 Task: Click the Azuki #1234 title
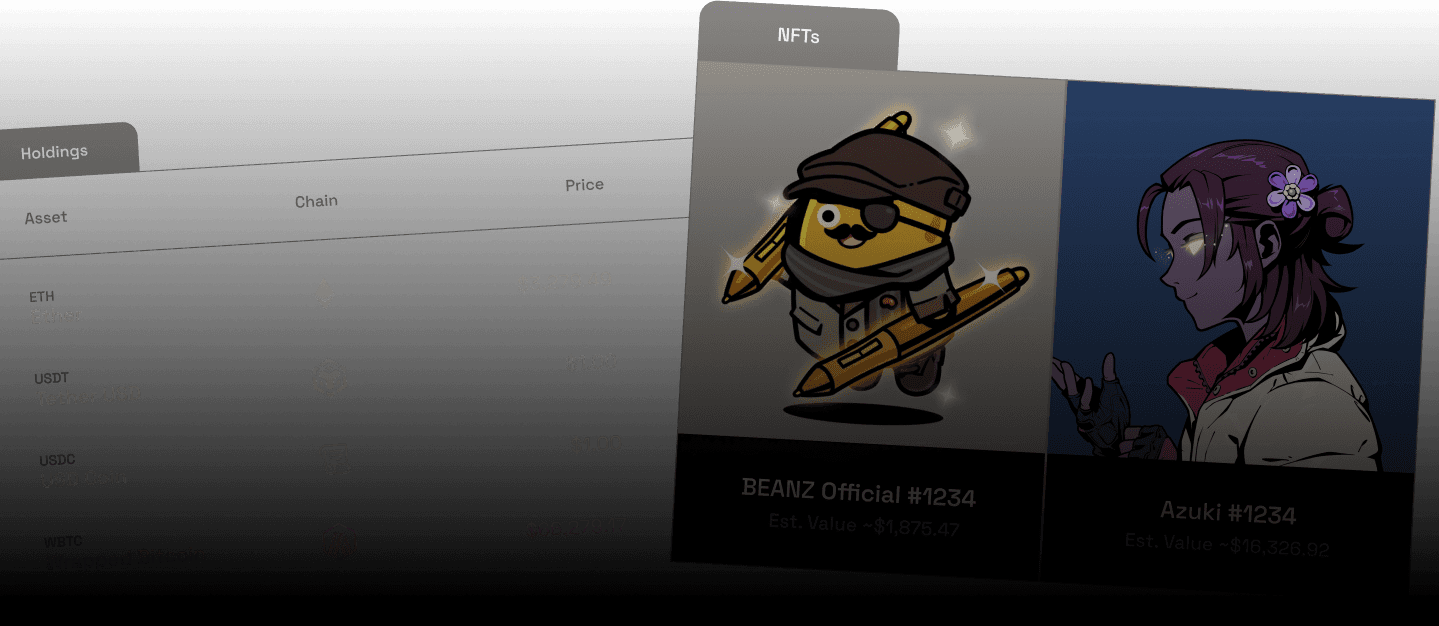[x=1228, y=513]
